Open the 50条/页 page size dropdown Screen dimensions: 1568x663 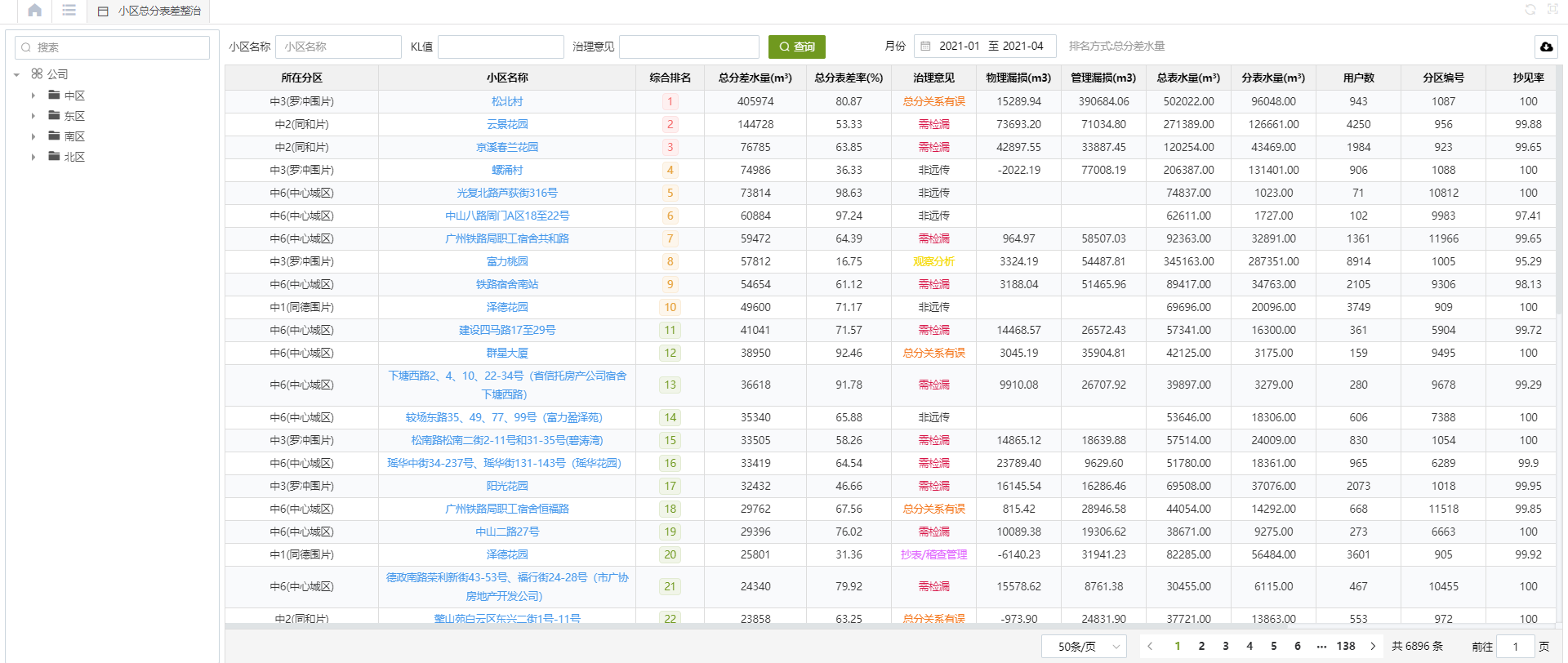click(1084, 646)
